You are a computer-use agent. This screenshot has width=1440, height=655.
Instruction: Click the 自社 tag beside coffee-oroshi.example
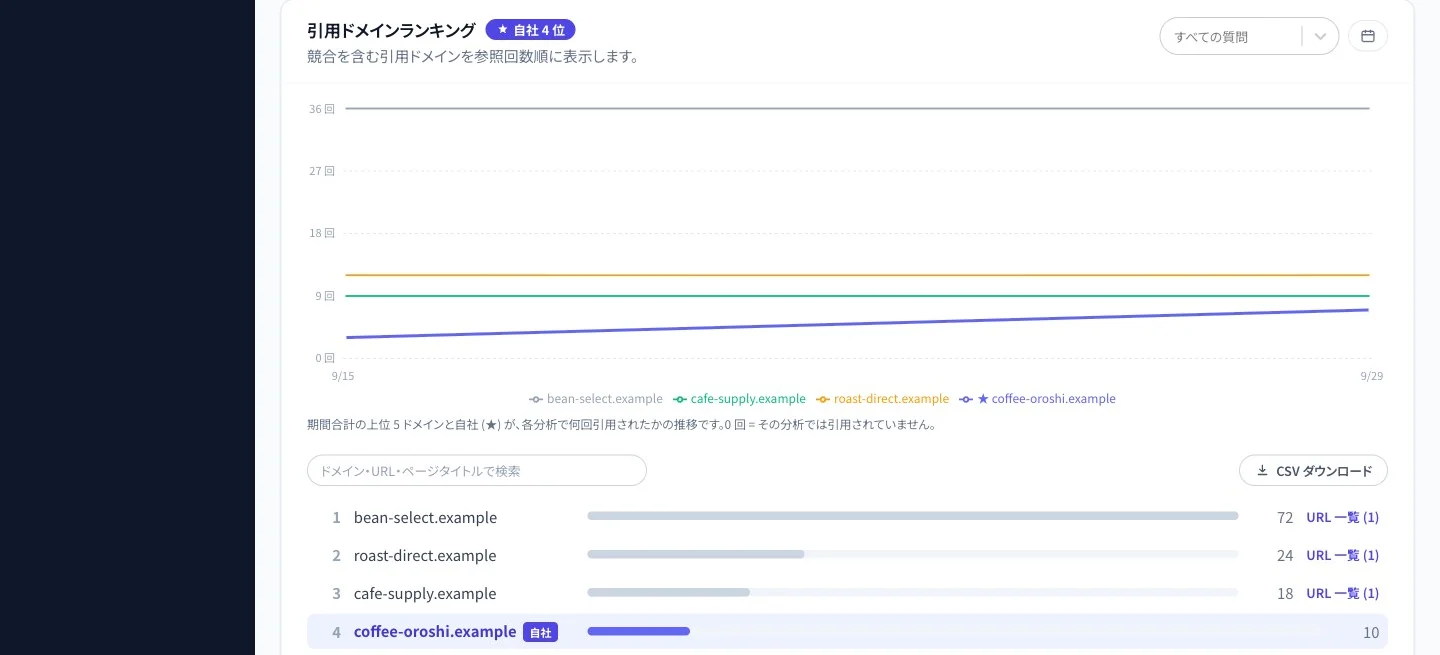tap(540, 632)
